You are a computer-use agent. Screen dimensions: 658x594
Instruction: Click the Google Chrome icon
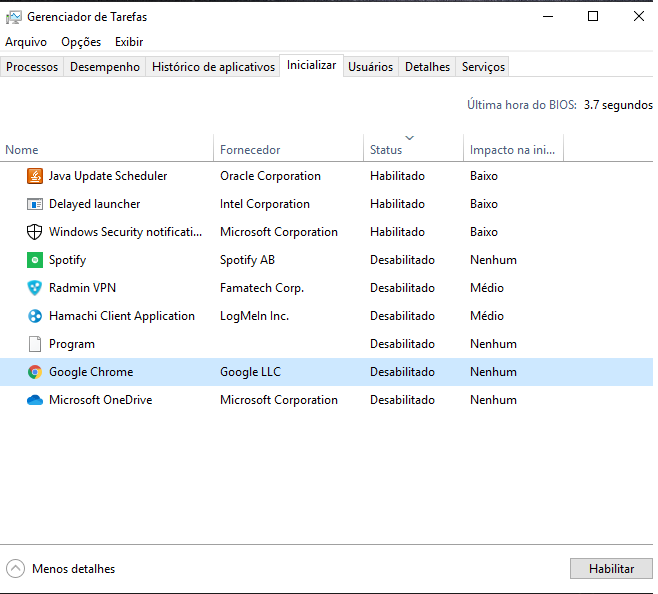pyautogui.click(x=35, y=372)
